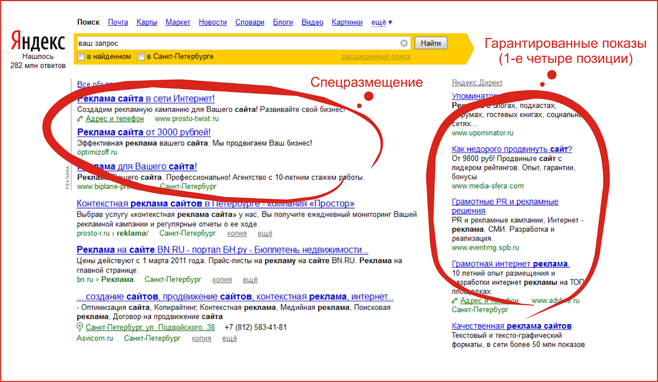Click the Asvicom.ru site name

(95, 338)
